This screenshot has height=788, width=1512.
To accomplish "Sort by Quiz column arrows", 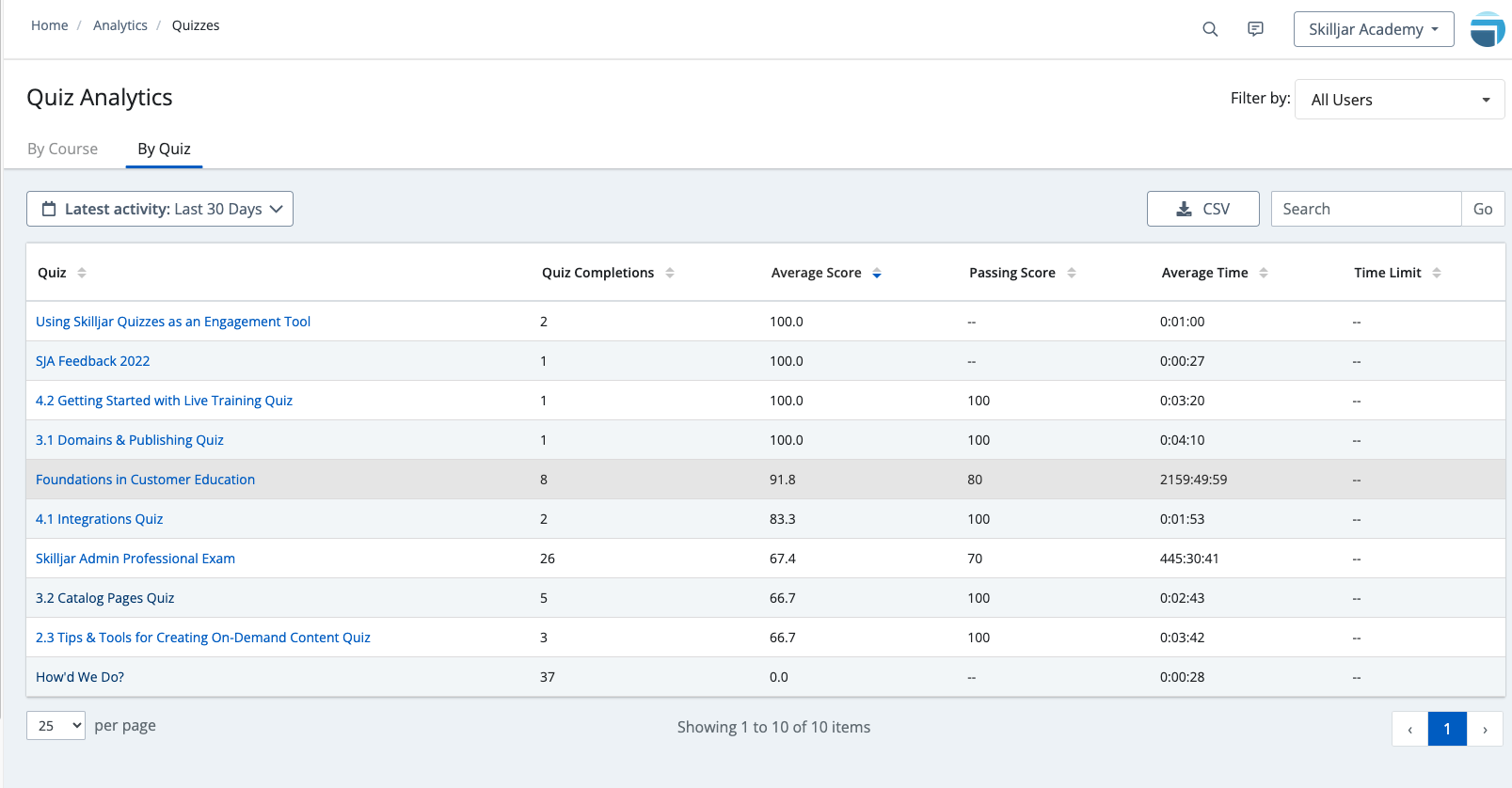I will click(82, 273).
